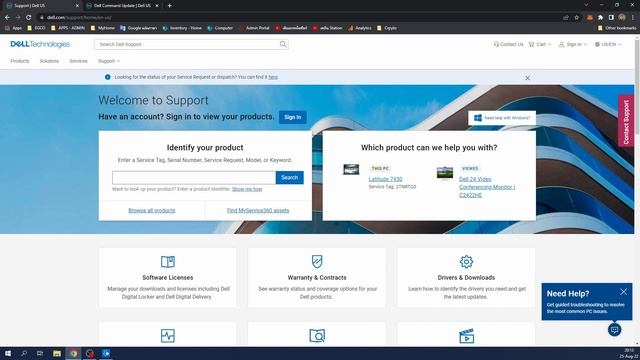
Task: Click the Contact Us header link
Action: [x=508, y=44]
